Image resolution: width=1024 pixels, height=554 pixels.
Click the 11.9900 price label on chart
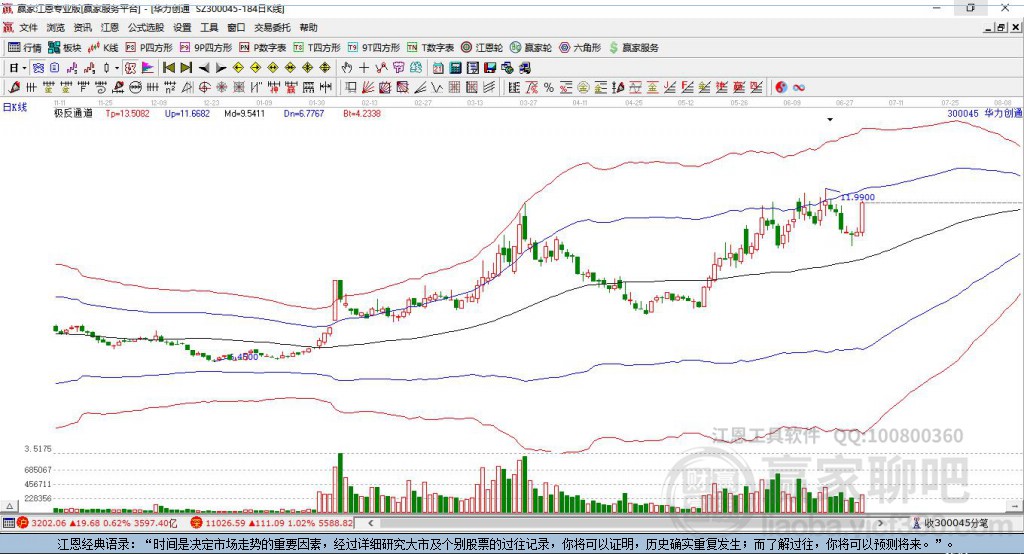pyautogui.click(x=857, y=197)
